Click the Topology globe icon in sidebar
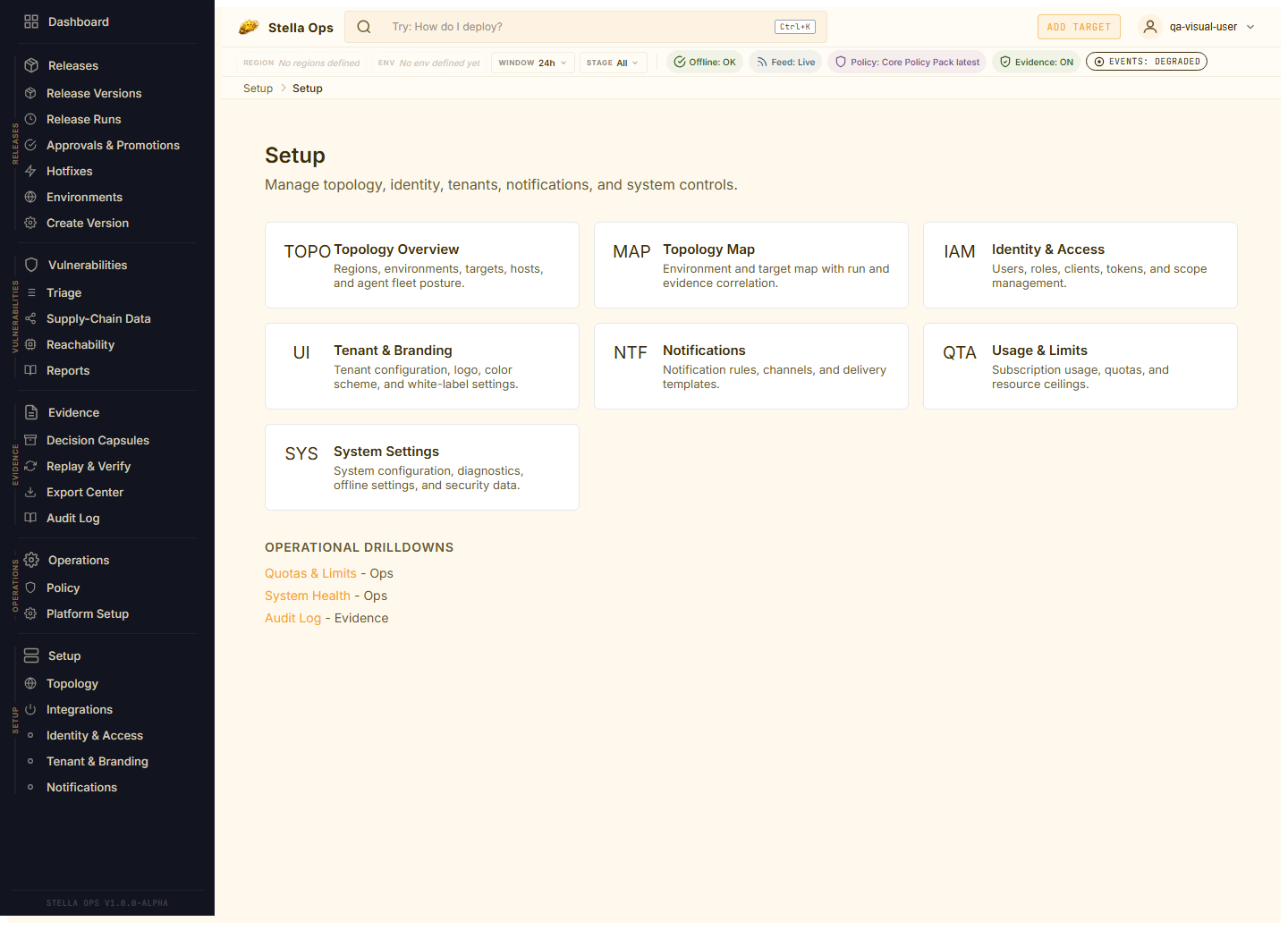 point(30,683)
